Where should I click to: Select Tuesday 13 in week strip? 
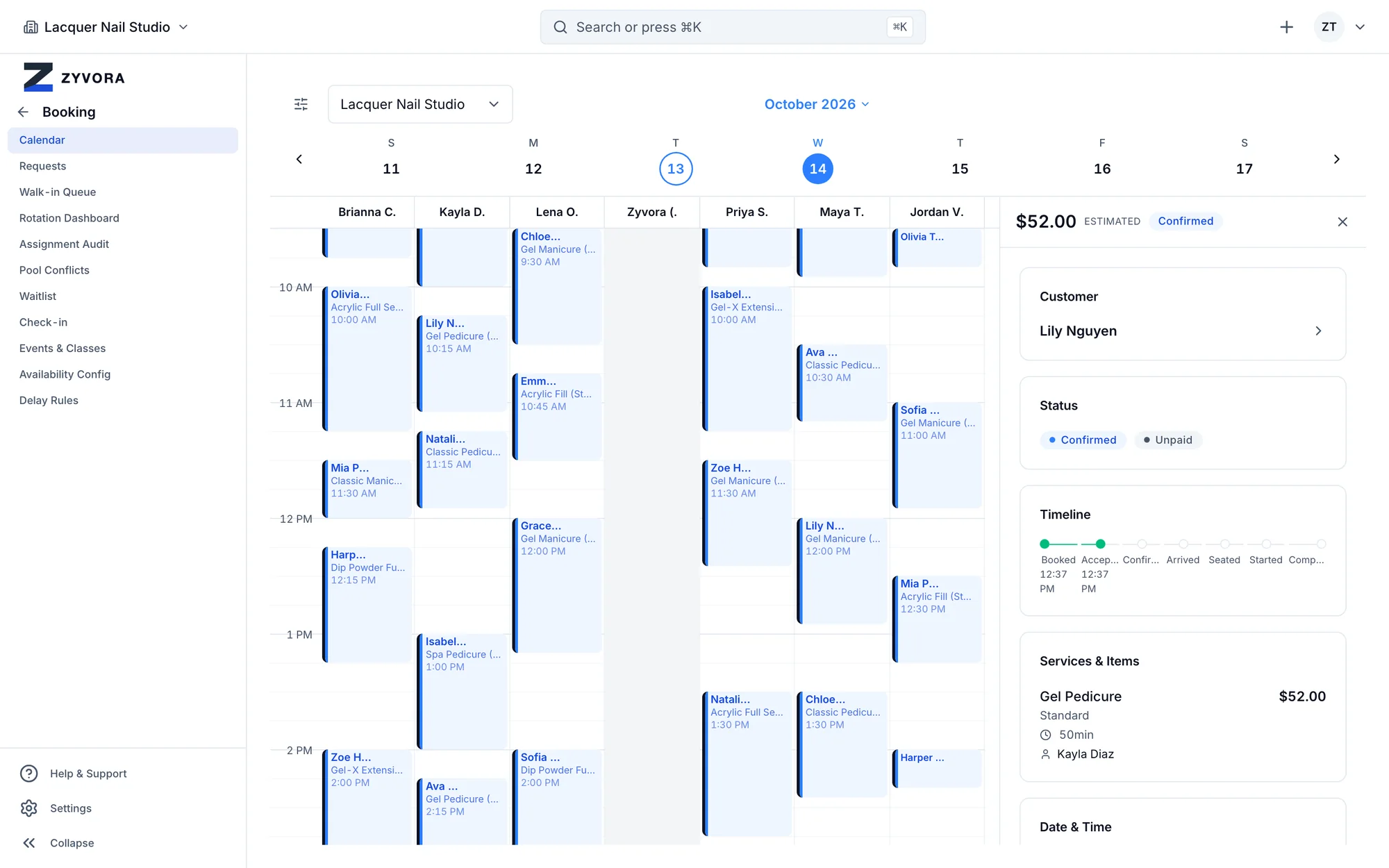675,169
